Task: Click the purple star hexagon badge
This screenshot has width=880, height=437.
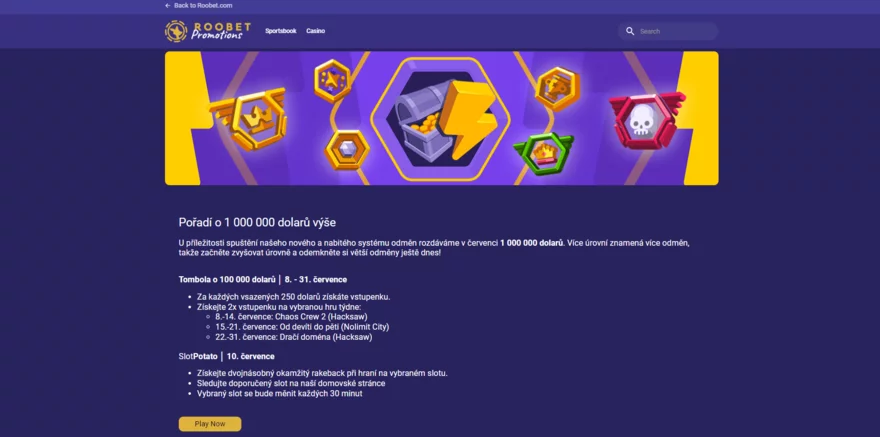Action: coord(332,81)
